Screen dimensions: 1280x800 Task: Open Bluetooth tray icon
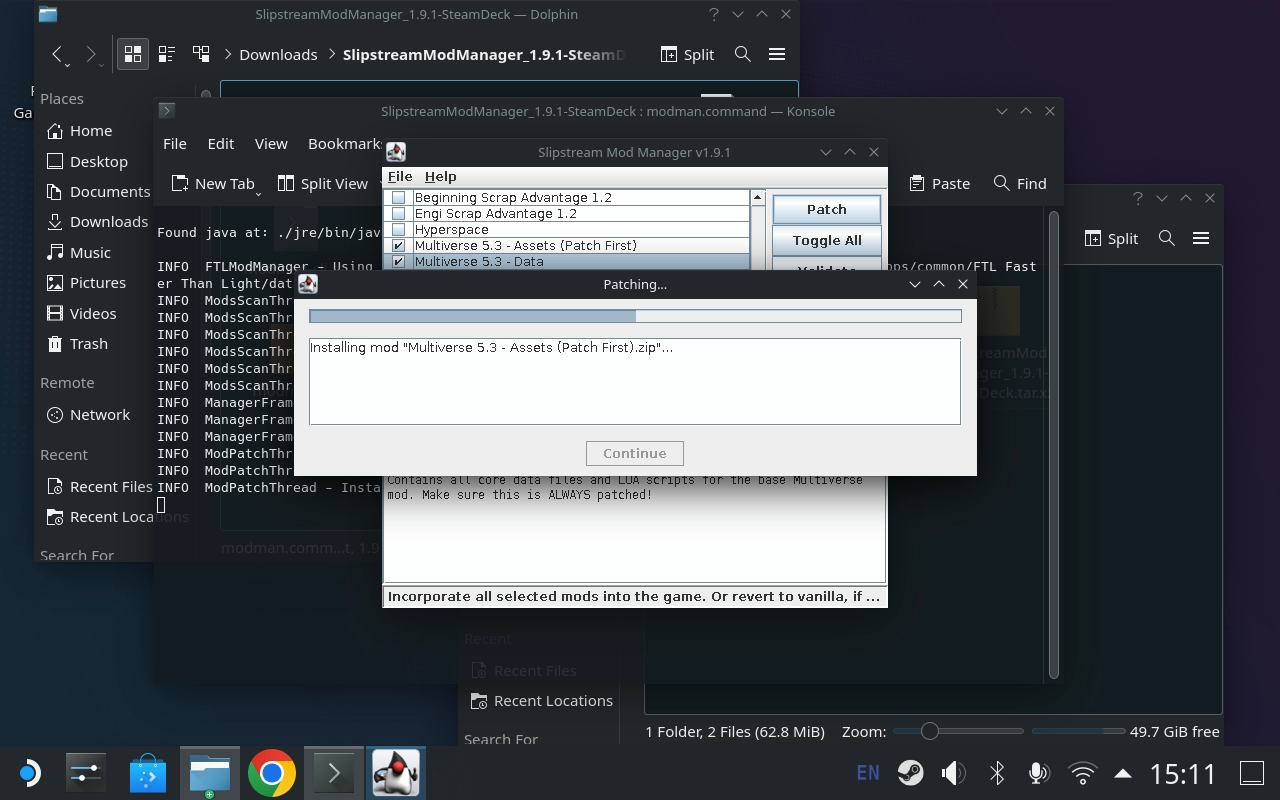coord(996,773)
